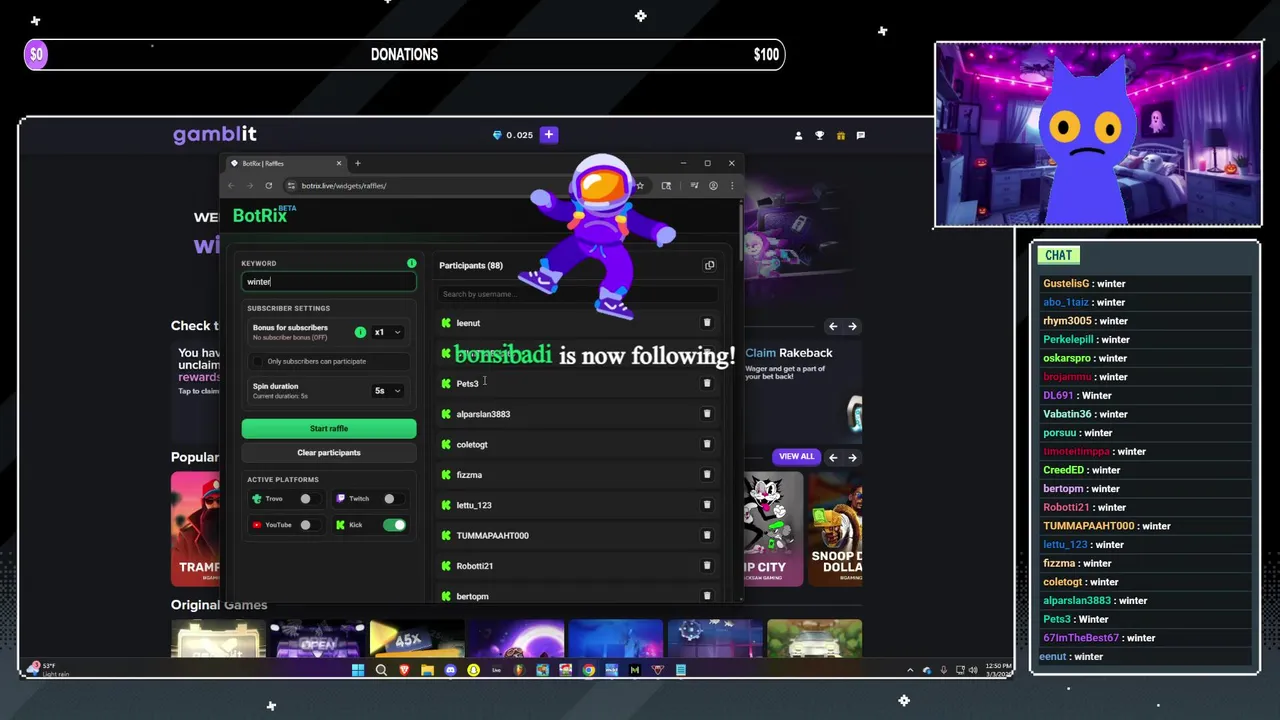Screen dimensions: 1280x720
Task: Delete TUMMAPAAHT000 via trash icon
Action: 707,535
